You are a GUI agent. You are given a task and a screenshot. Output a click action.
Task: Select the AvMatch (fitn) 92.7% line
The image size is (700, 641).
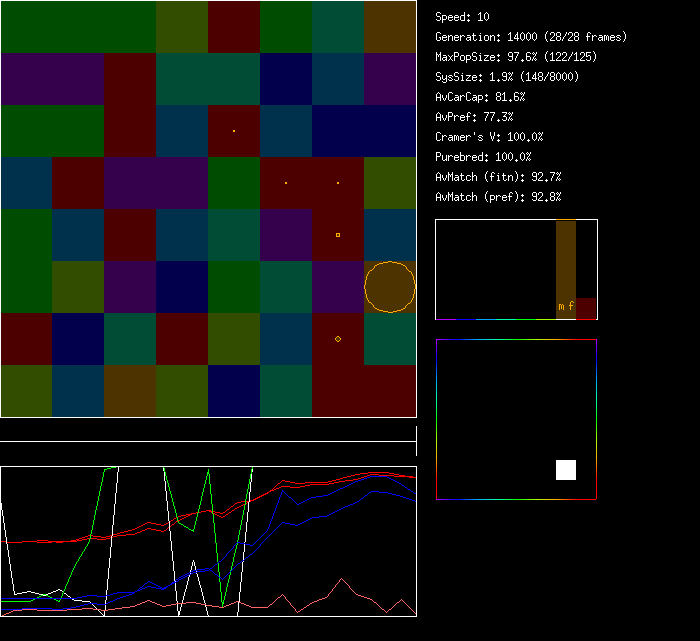(498, 177)
